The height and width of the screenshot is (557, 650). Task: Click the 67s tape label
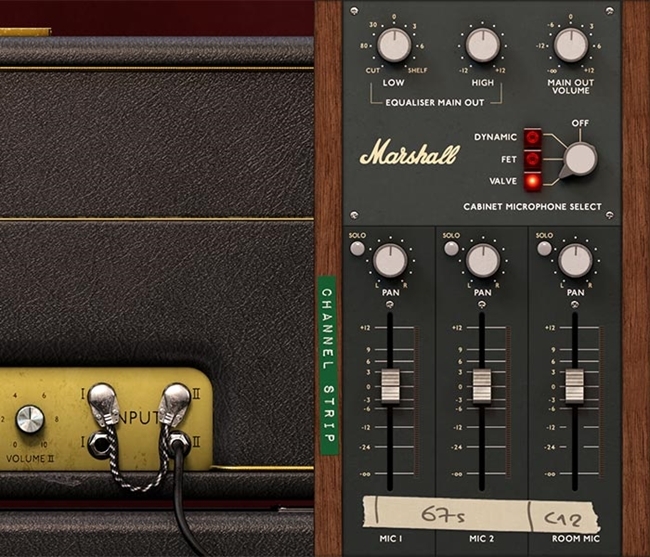444,514
